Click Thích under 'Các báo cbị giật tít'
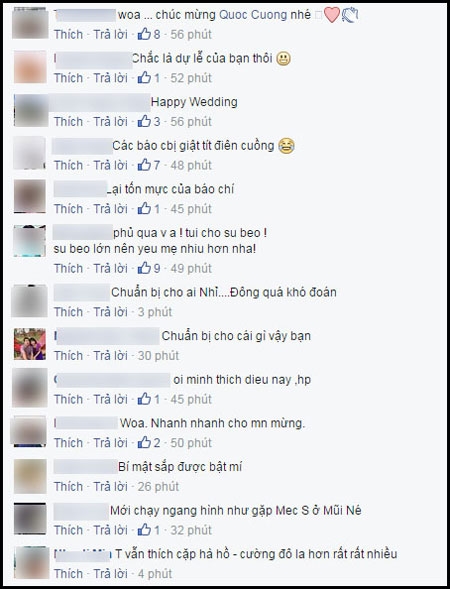The image size is (450, 589). click(68, 165)
